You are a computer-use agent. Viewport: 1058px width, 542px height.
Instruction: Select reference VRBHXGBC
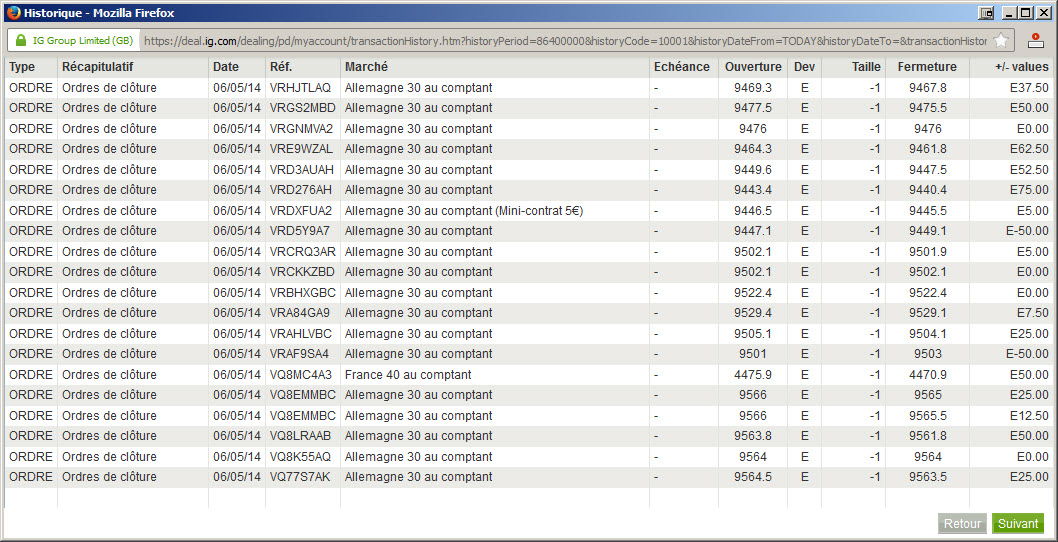[302, 293]
